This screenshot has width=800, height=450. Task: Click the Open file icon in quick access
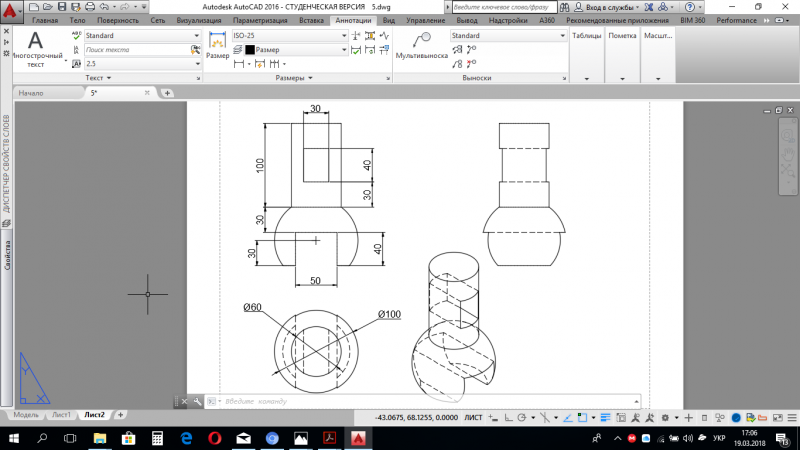click(x=47, y=7)
